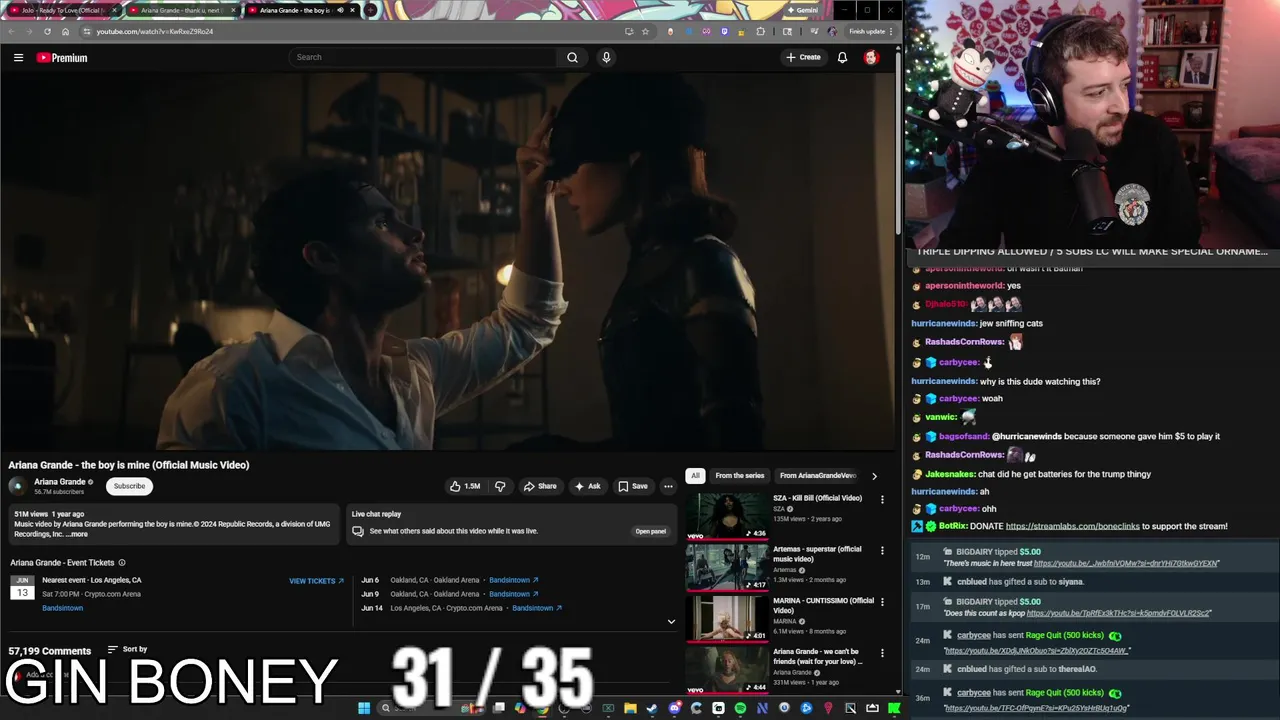Image resolution: width=1280 pixels, height=720 pixels.
Task: Click VIEW TICKETS link
Action: (316, 581)
